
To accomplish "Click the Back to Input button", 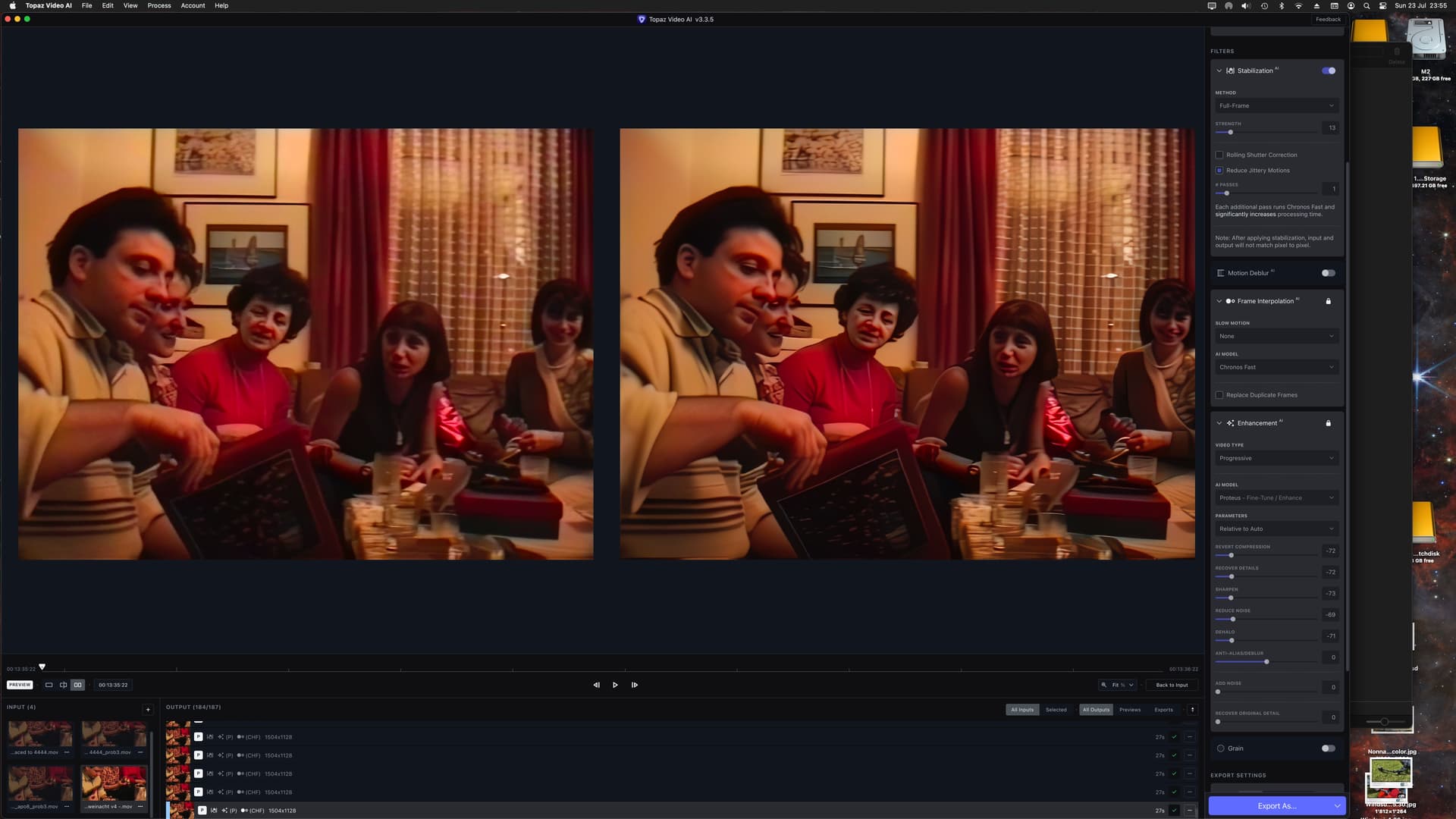I will tap(1172, 685).
